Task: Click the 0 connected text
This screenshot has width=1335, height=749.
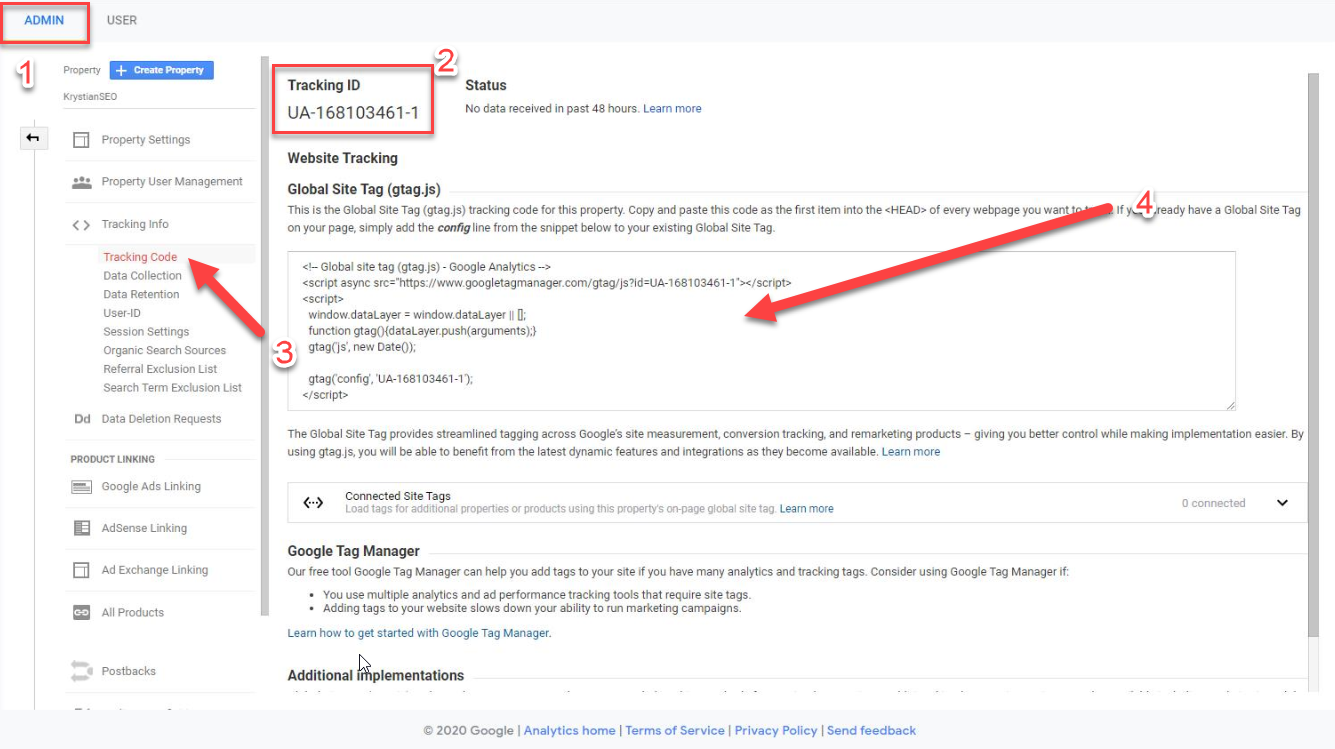Action: (1213, 503)
